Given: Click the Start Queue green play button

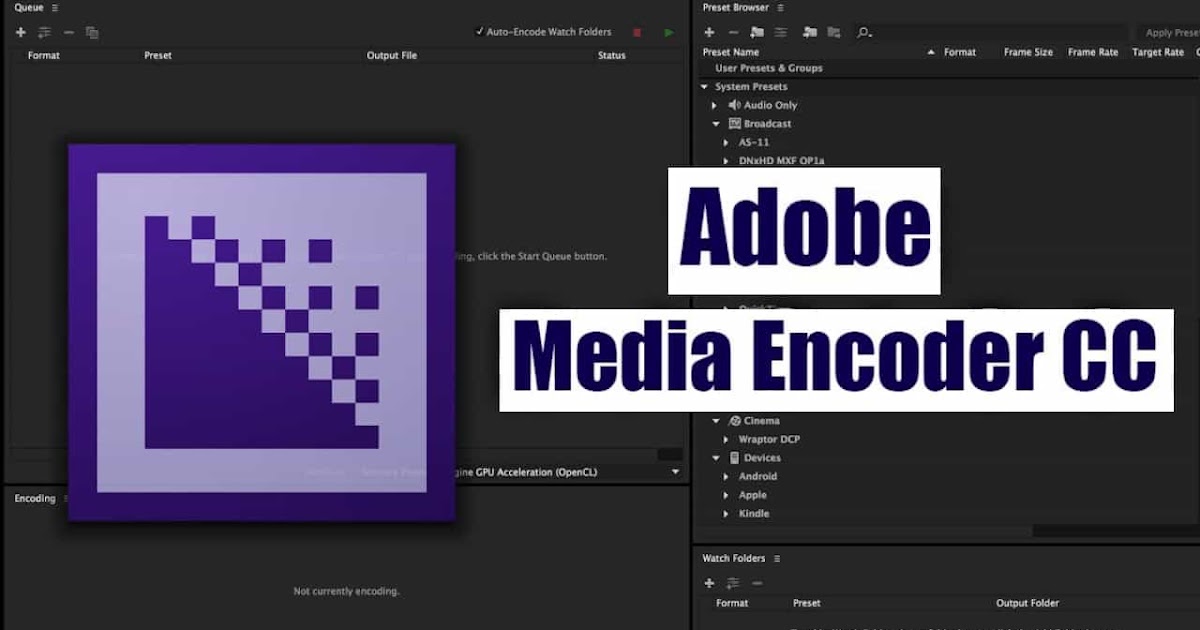Looking at the screenshot, I should 668,33.
